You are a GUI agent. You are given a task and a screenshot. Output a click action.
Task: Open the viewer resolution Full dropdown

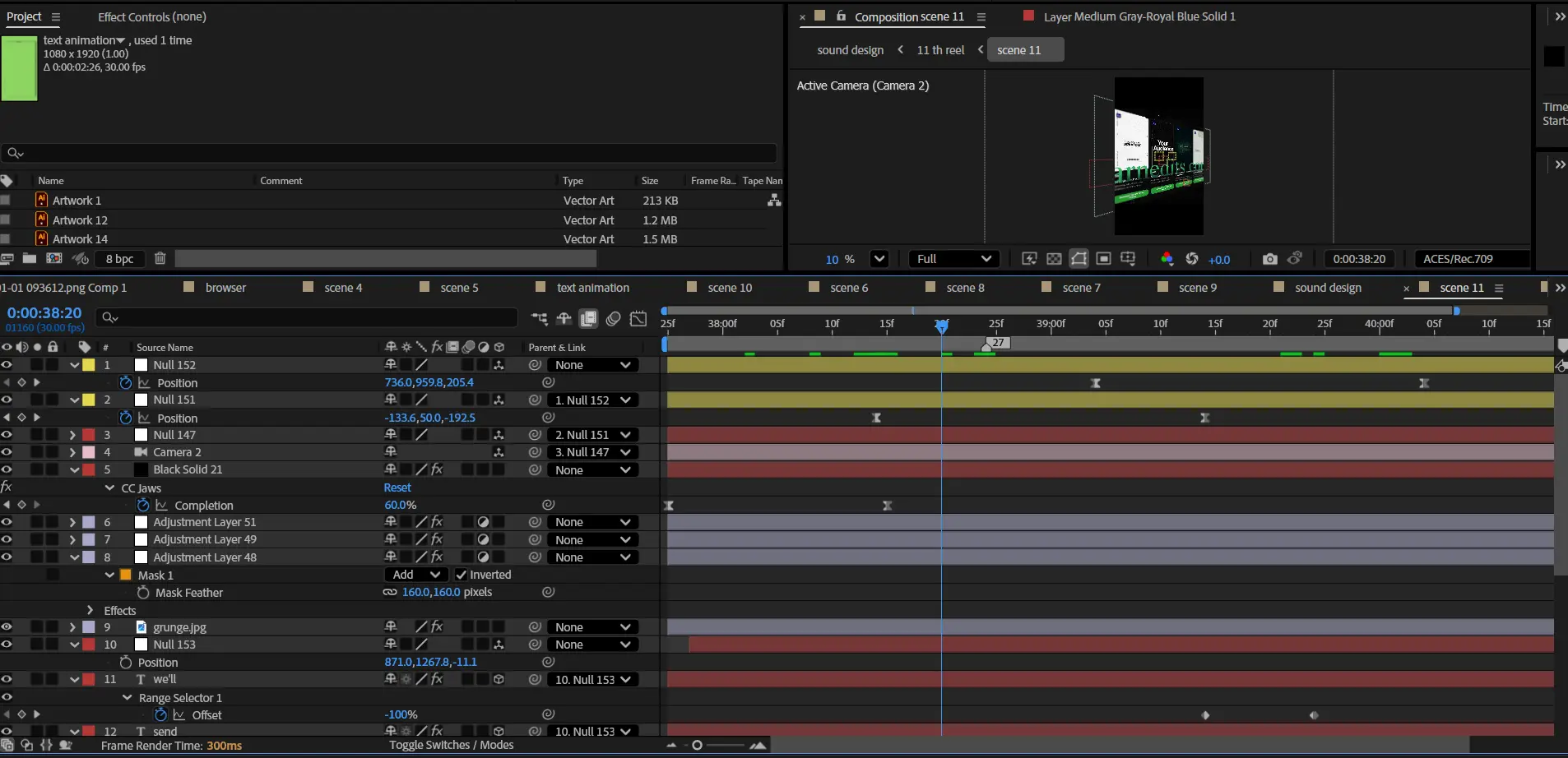(953, 259)
